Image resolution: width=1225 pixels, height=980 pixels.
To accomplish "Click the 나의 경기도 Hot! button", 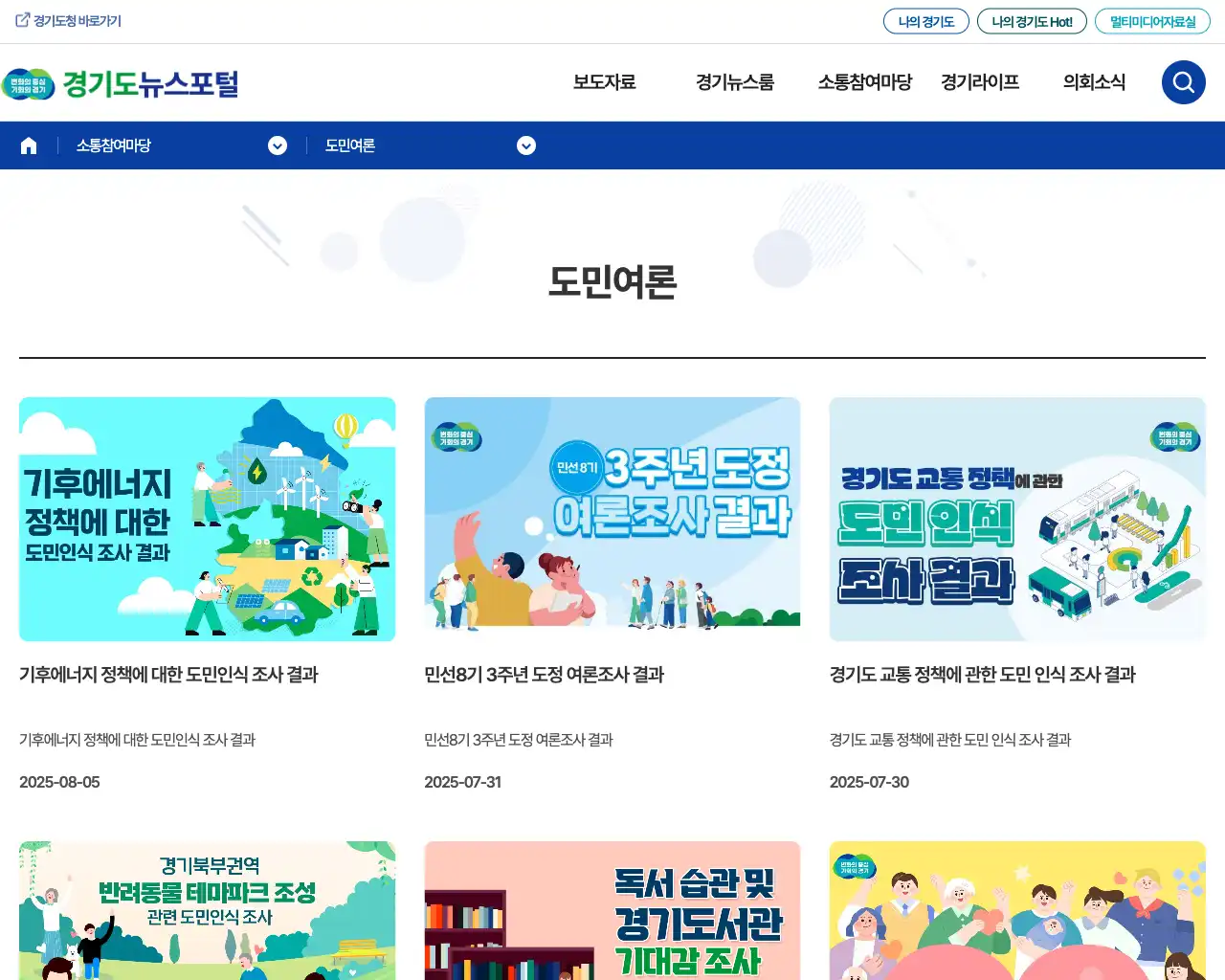I will [x=1032, y=21].
